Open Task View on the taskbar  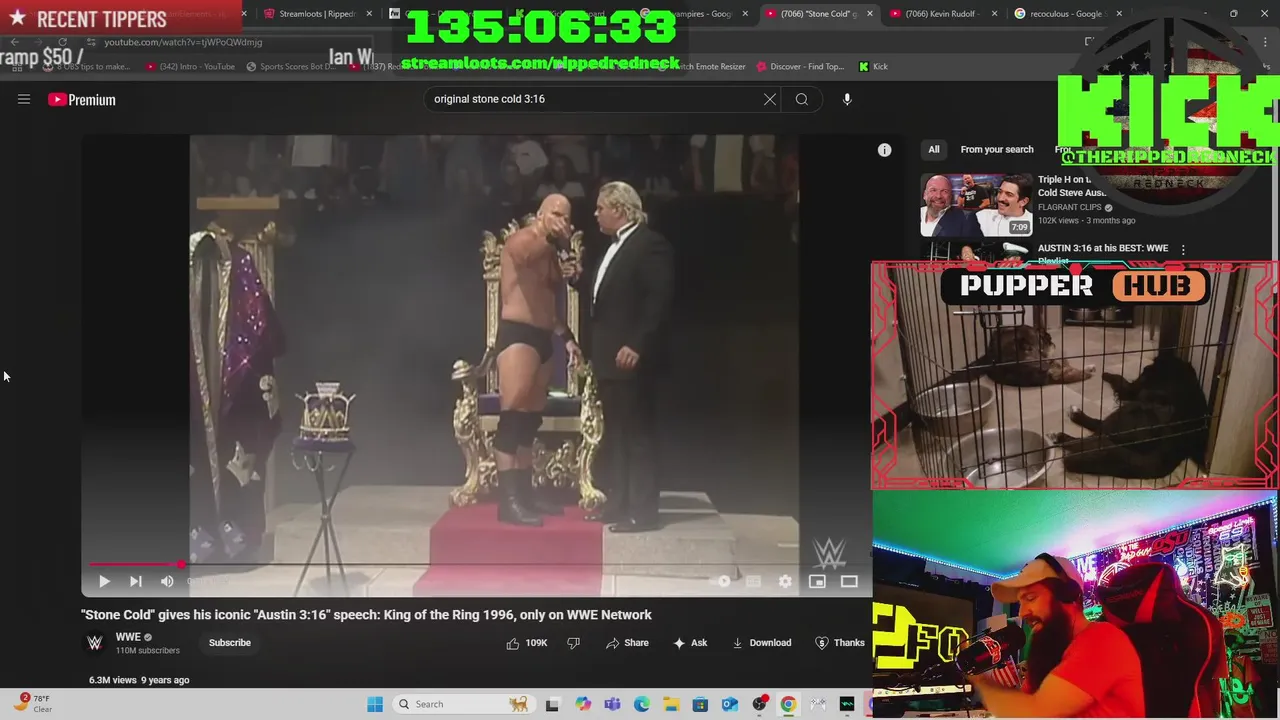552,704
